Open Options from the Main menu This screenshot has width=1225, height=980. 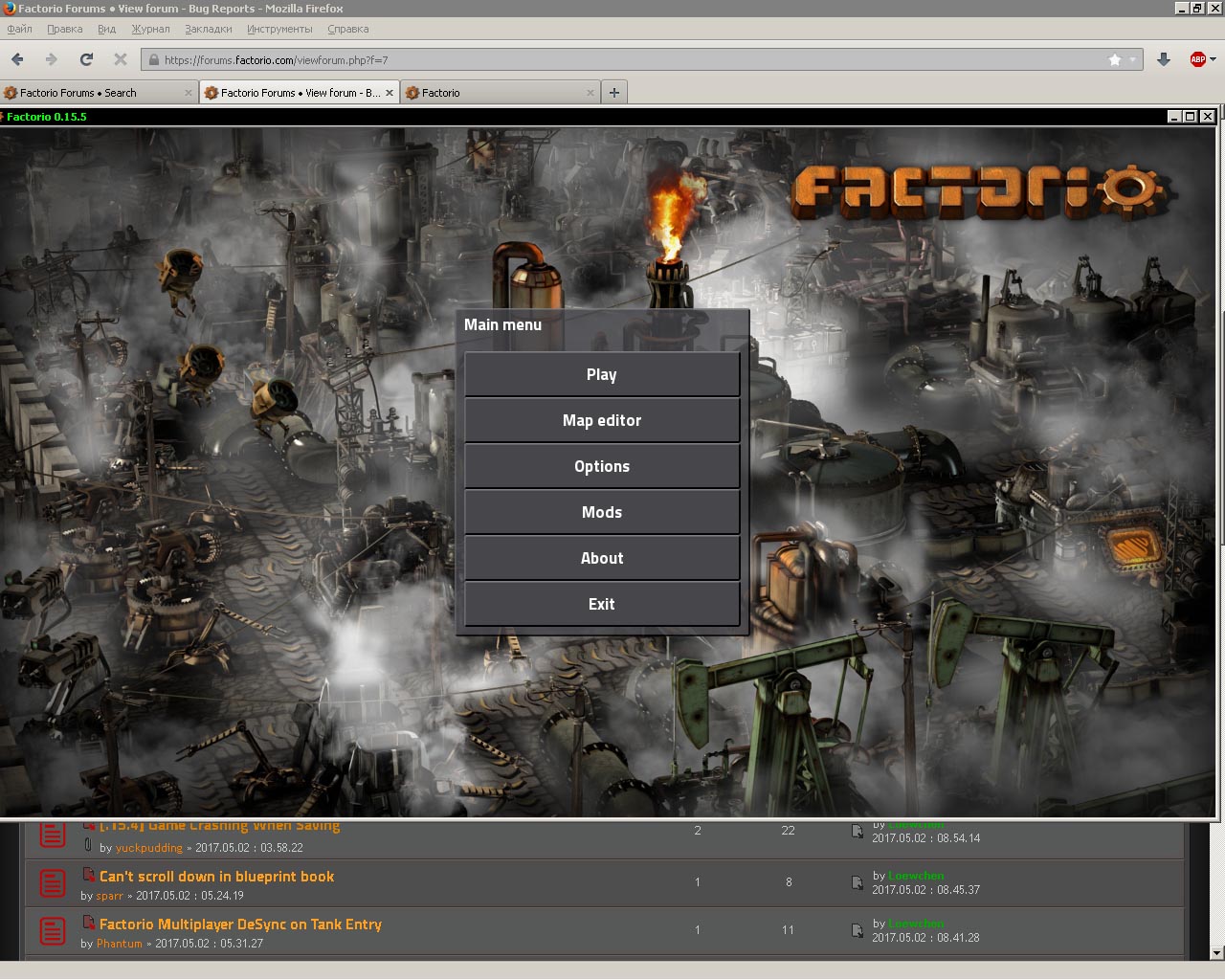(602, 466)
